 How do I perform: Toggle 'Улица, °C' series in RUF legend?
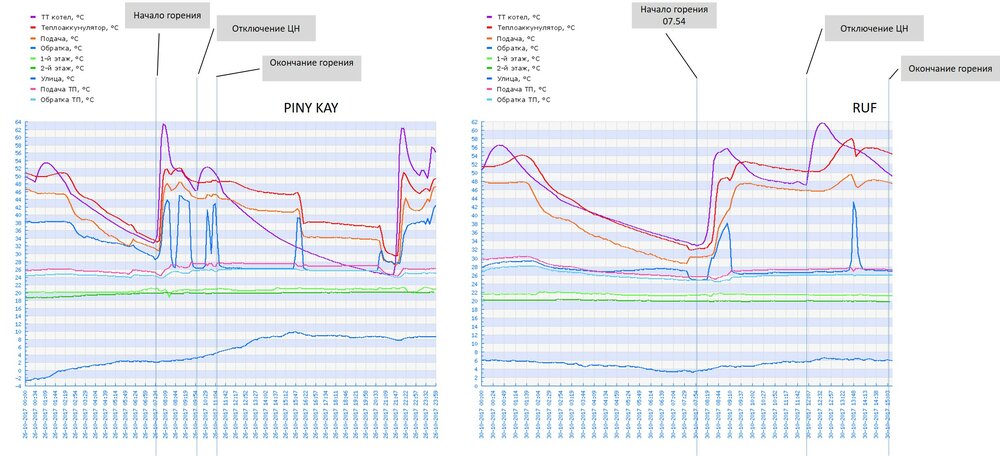[x=509, y=78]
